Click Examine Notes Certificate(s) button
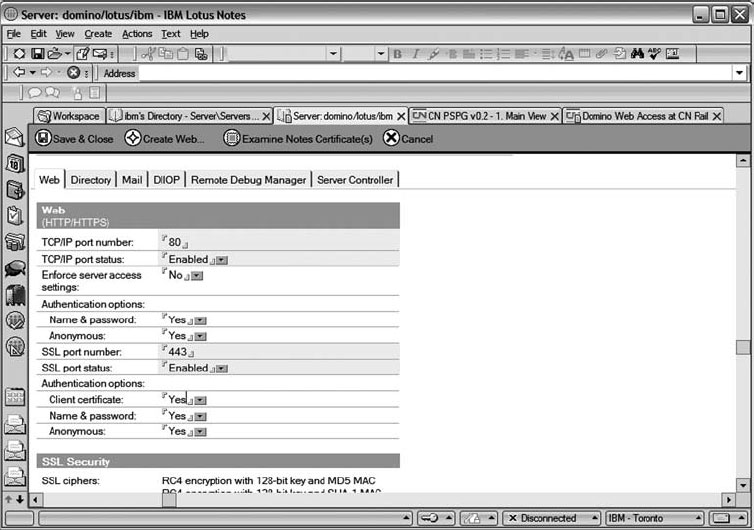754x530 pixels. click(298, 139)
